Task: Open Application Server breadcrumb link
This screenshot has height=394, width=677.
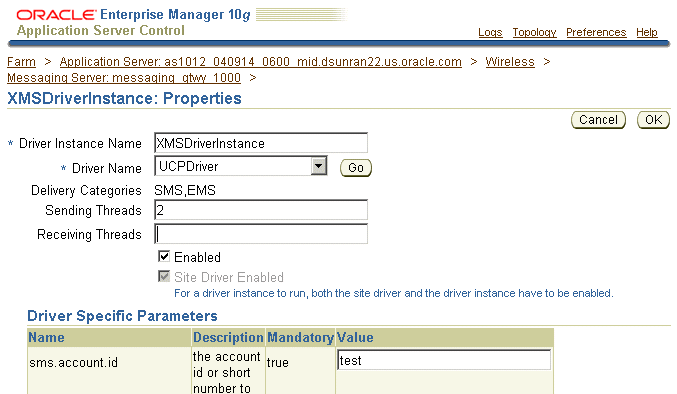Action: coord(260,62)
